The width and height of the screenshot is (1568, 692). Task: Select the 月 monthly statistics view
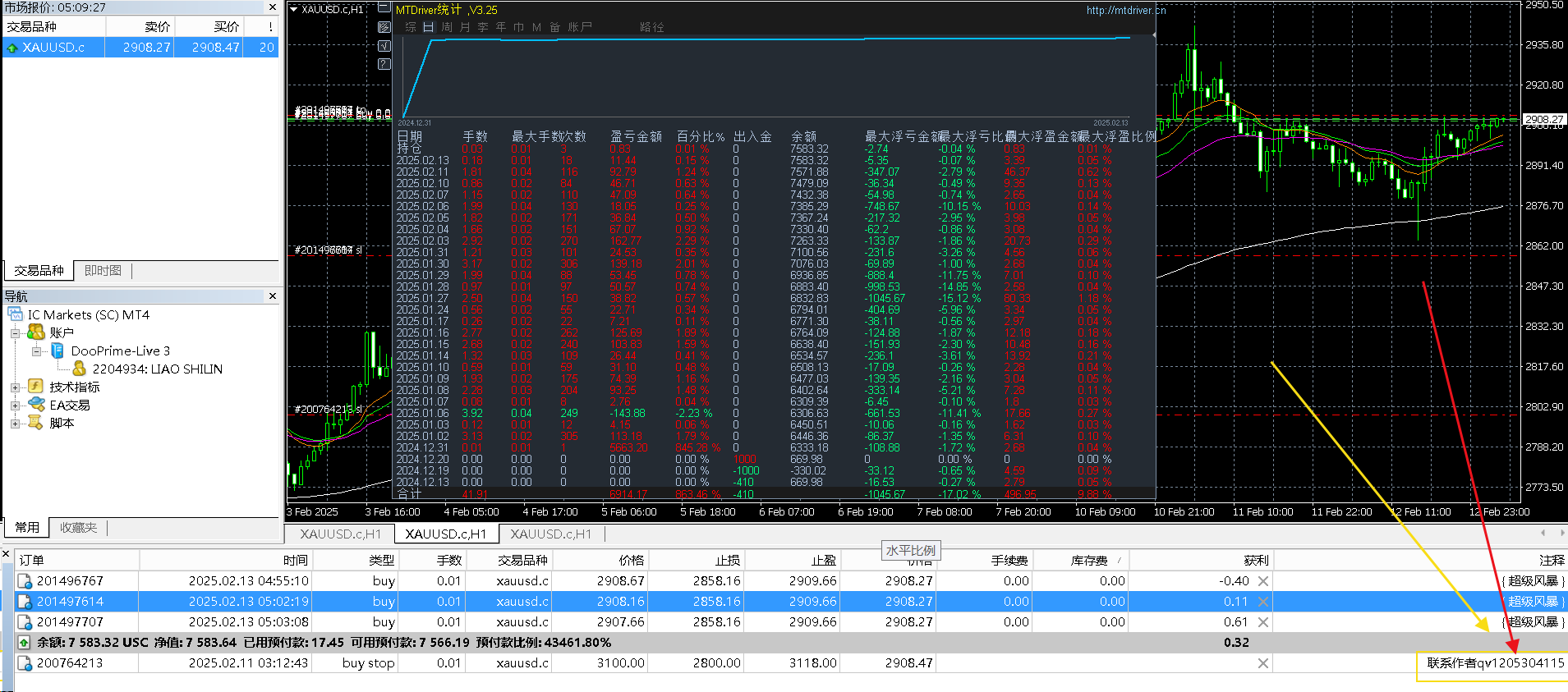[465, 27]
